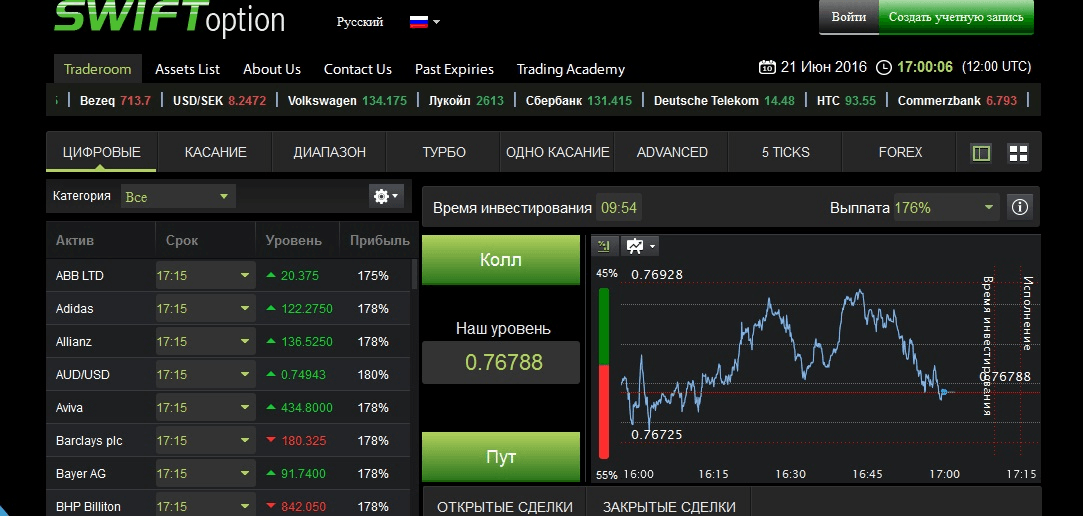Open the Traderoom menu item
1083x516 pixels.
(97, 69)
